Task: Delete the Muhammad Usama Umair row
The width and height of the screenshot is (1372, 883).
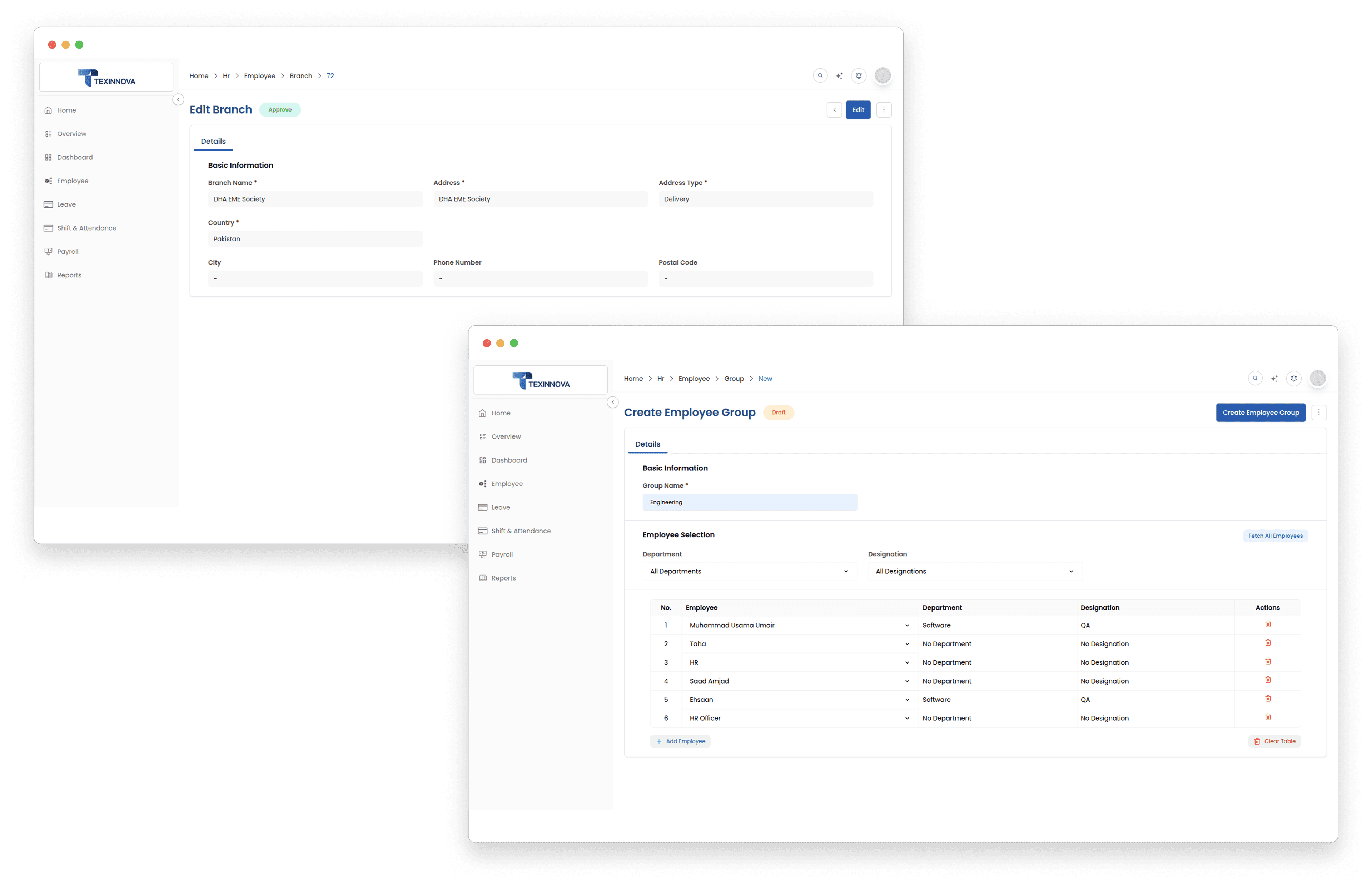Action: click(x=1268, y=625)
